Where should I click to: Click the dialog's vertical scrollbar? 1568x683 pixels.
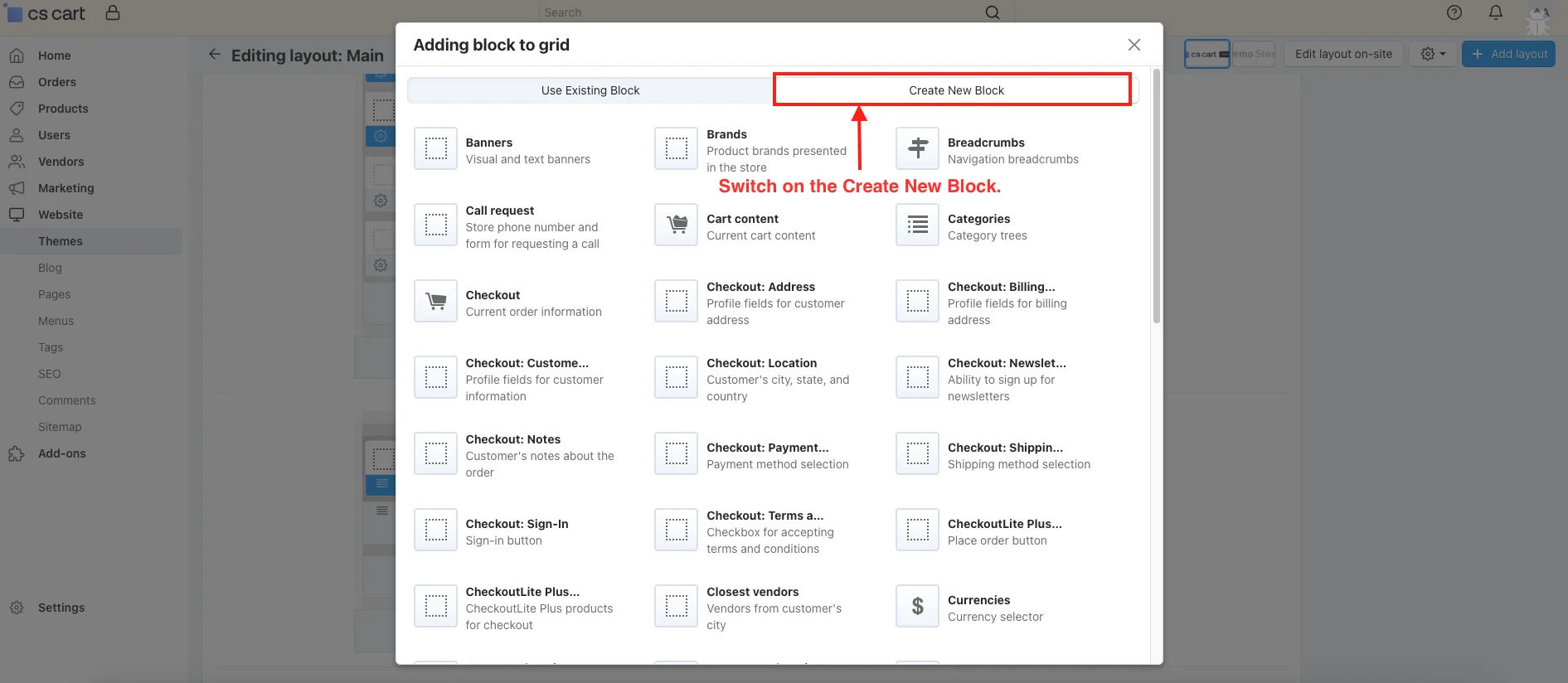(1156, 199)
